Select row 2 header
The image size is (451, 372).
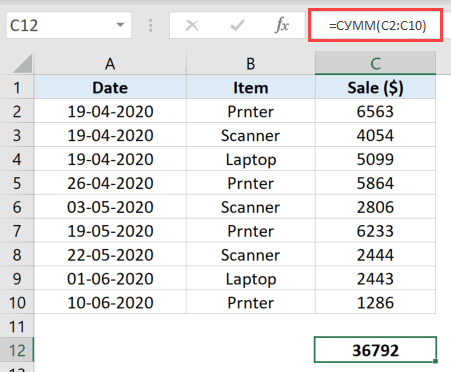point(17,111)
